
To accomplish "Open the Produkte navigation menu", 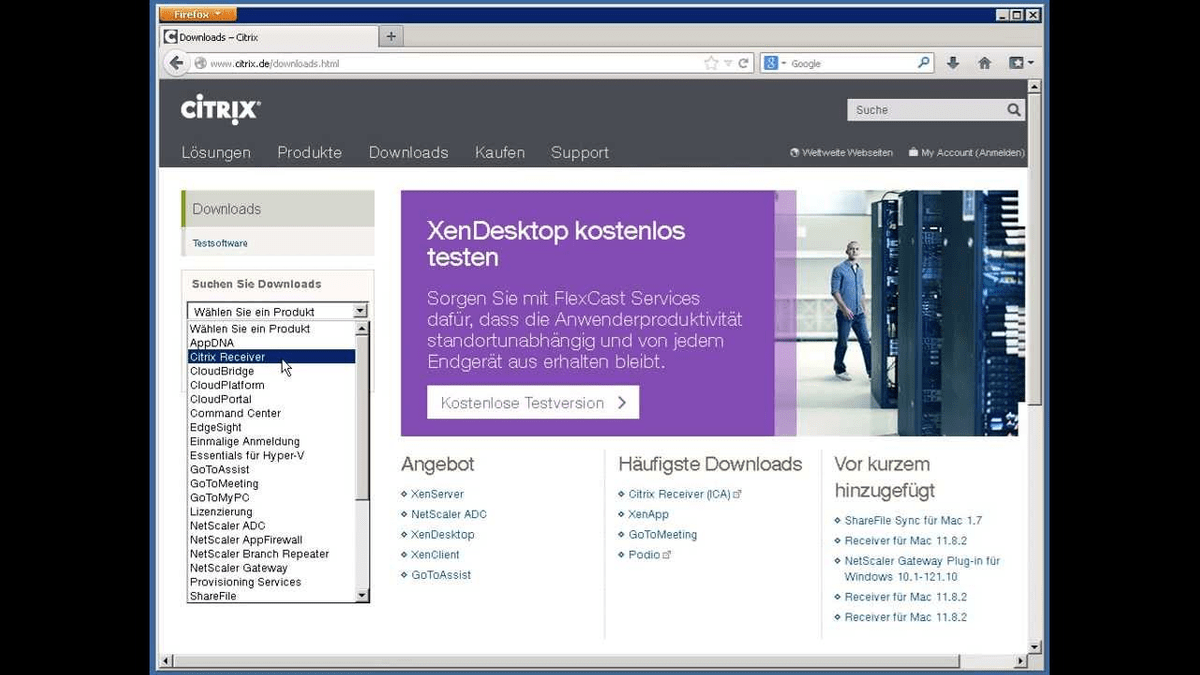I will (x=309, y=153).
